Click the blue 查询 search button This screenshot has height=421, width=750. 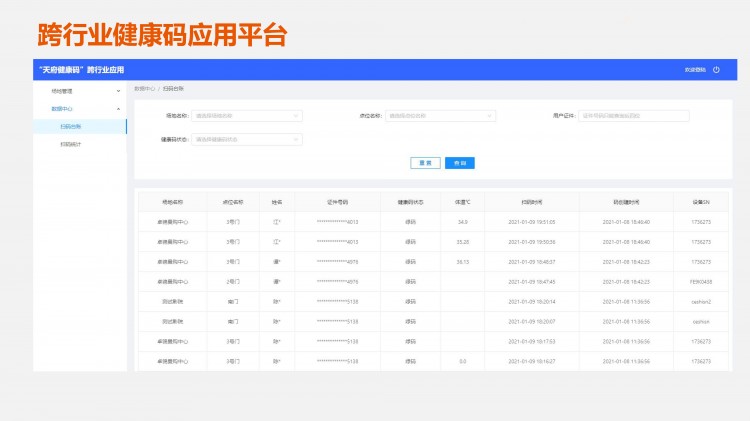pyautogui.click(x=460, y=163)
